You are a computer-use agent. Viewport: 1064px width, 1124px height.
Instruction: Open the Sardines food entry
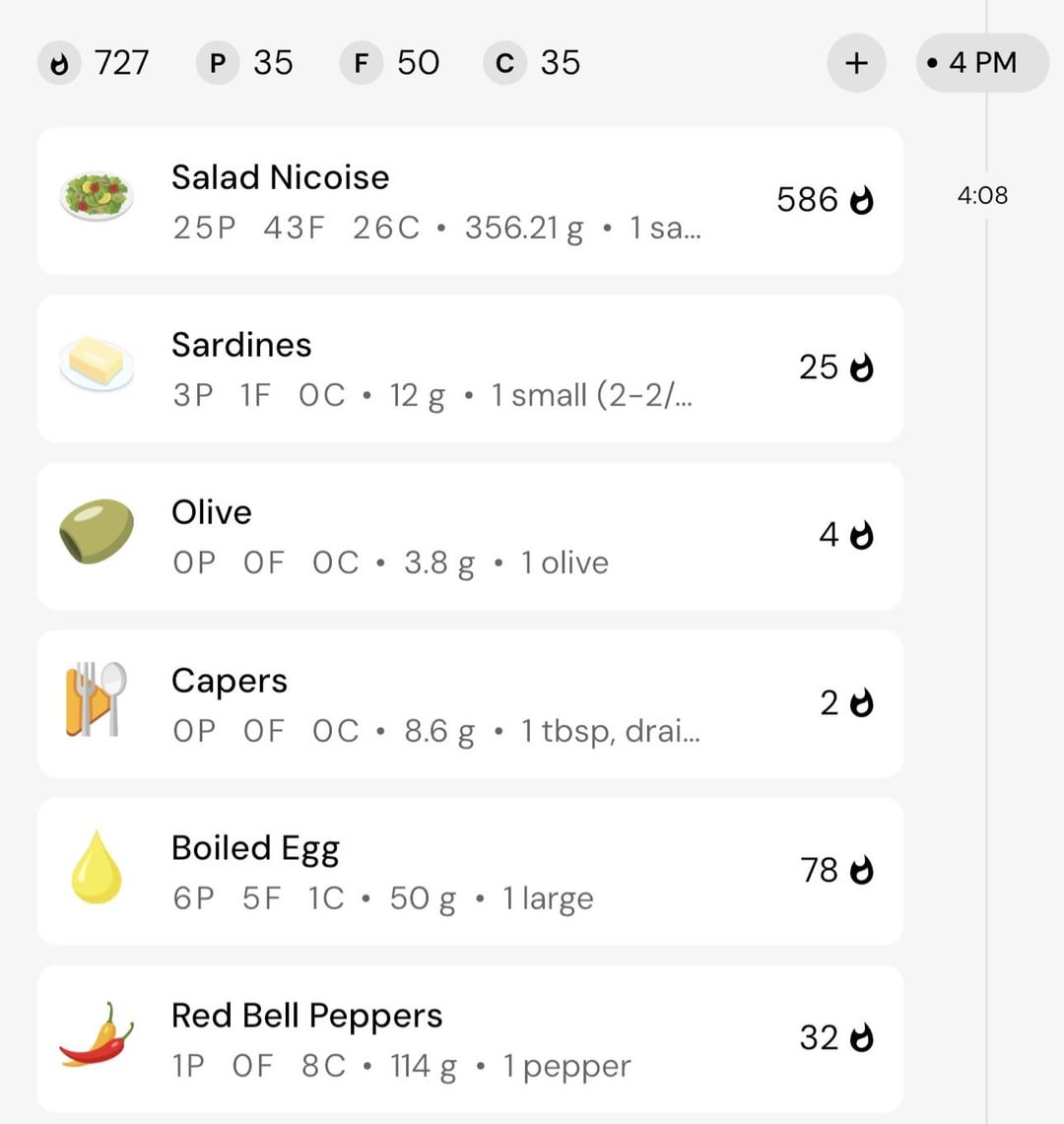pos(241,345)
